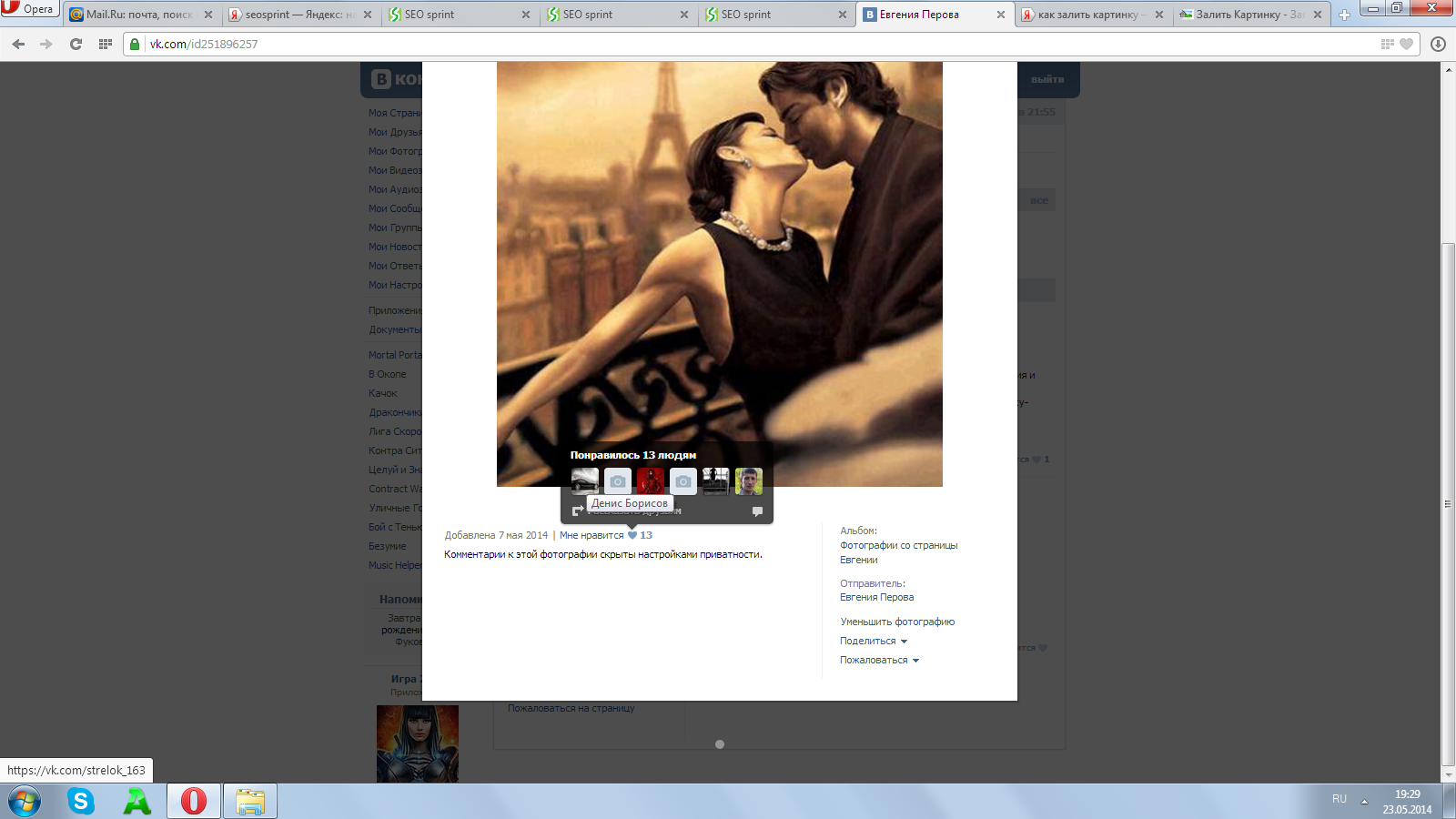Go forward with the browser forward arrow
The image size is (1456, 819).
(46, 44)
